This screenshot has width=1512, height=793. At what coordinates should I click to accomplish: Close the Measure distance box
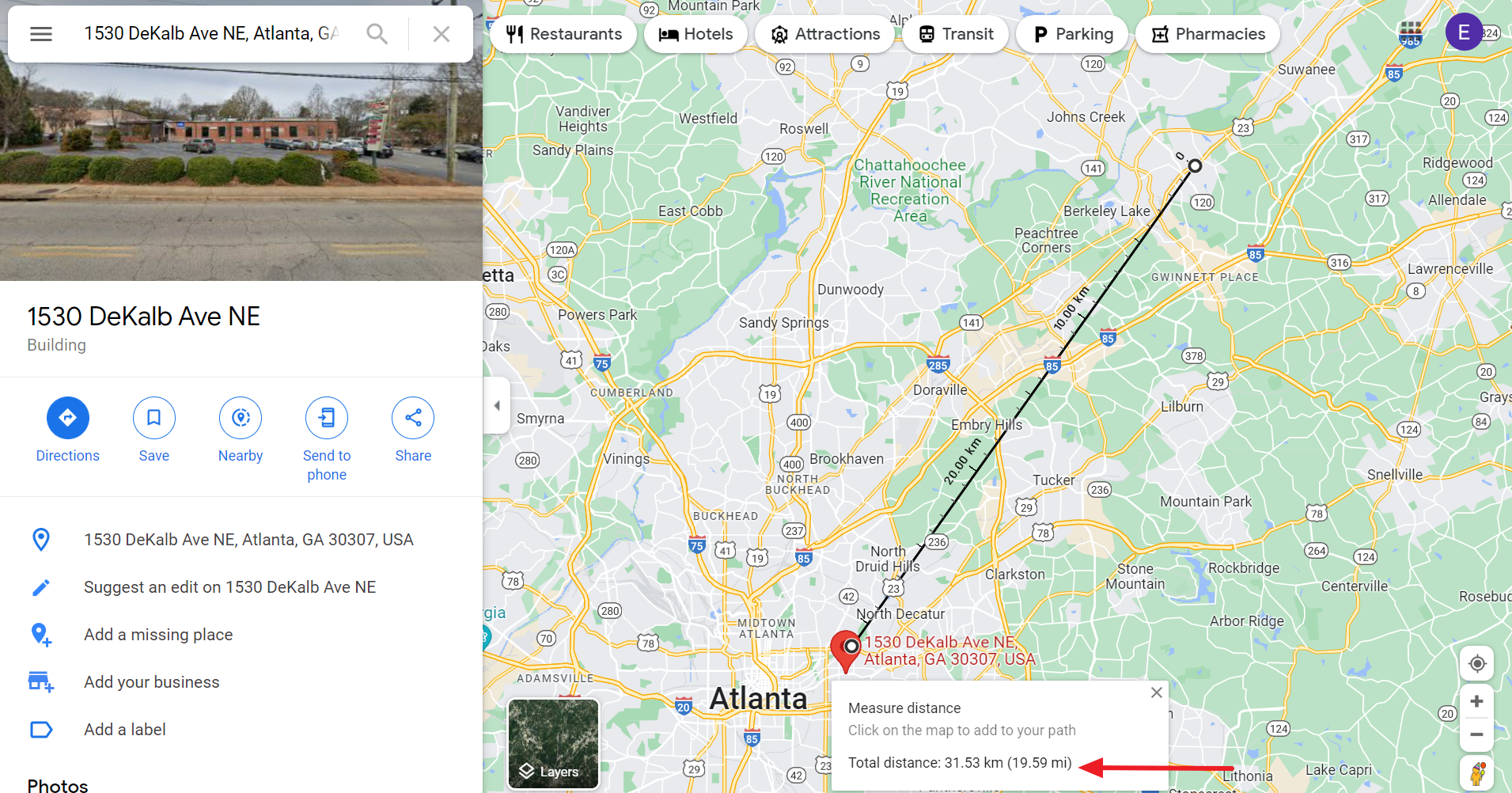pos(1157,692)
